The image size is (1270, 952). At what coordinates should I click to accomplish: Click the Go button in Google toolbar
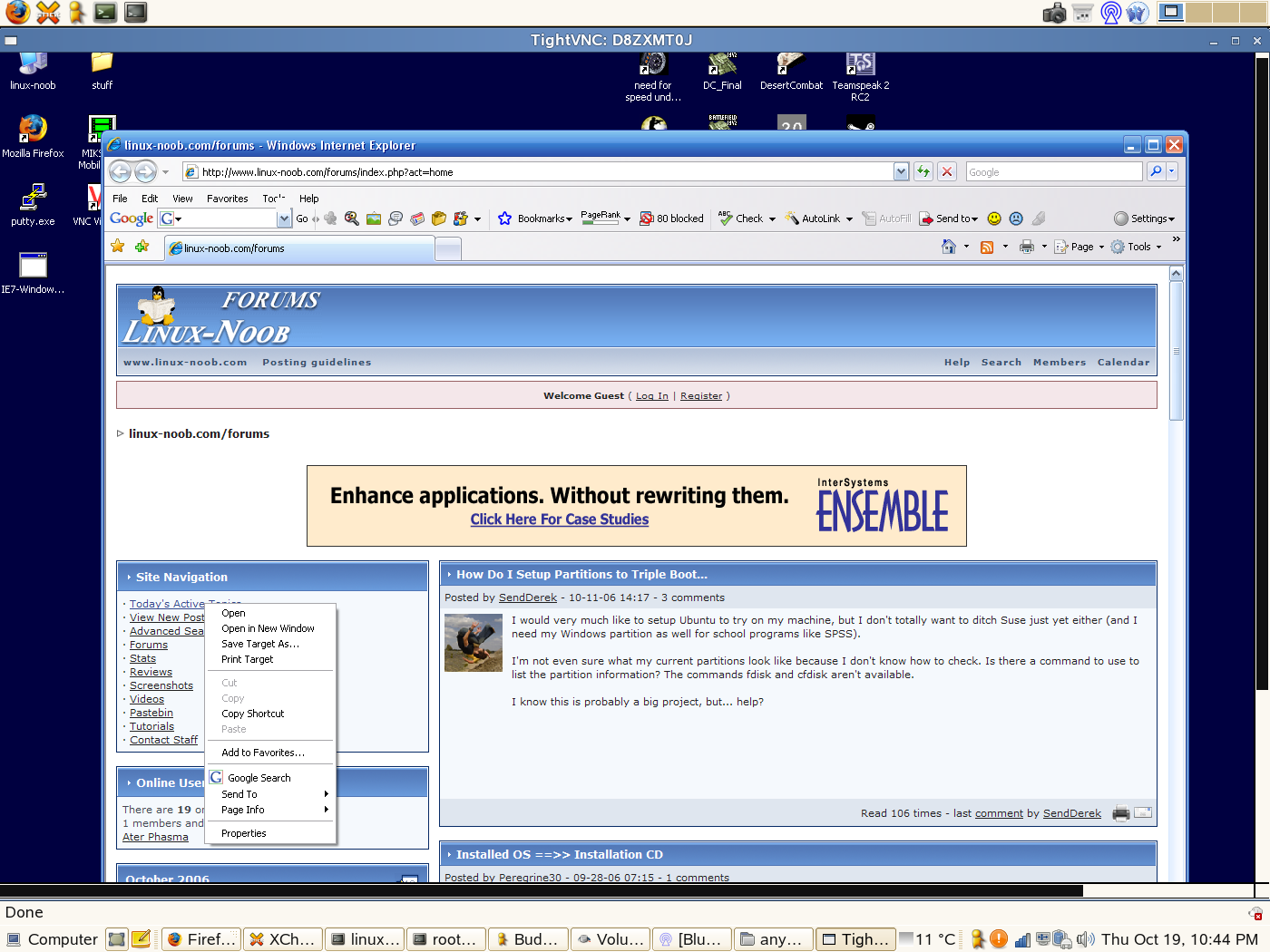click(x=302, y=219)
